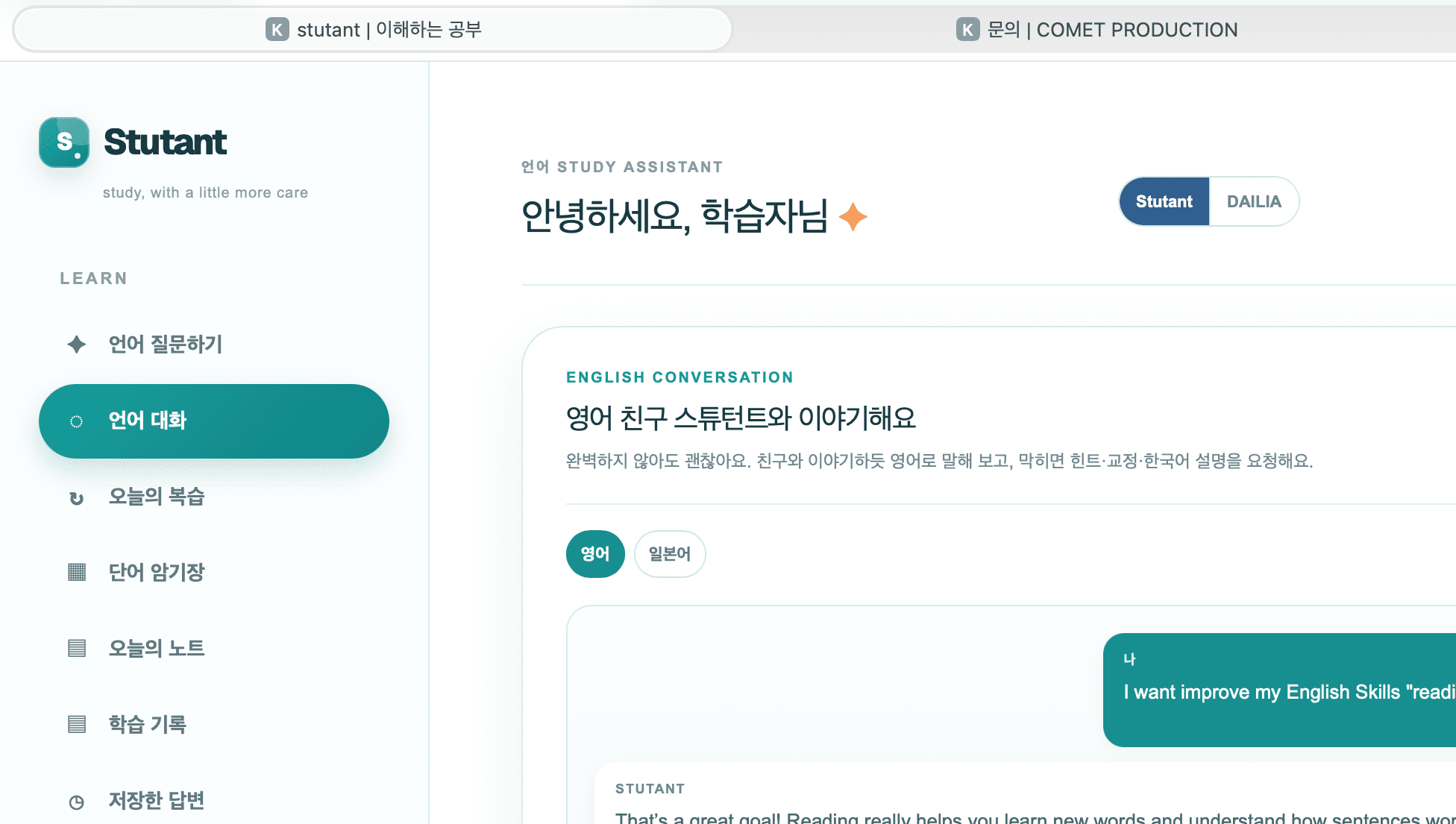This screenshot has width=1456, height=824.
Task: Click the That's a great goal reply text
Action: pyautogui.click(x=1035, y=817)
